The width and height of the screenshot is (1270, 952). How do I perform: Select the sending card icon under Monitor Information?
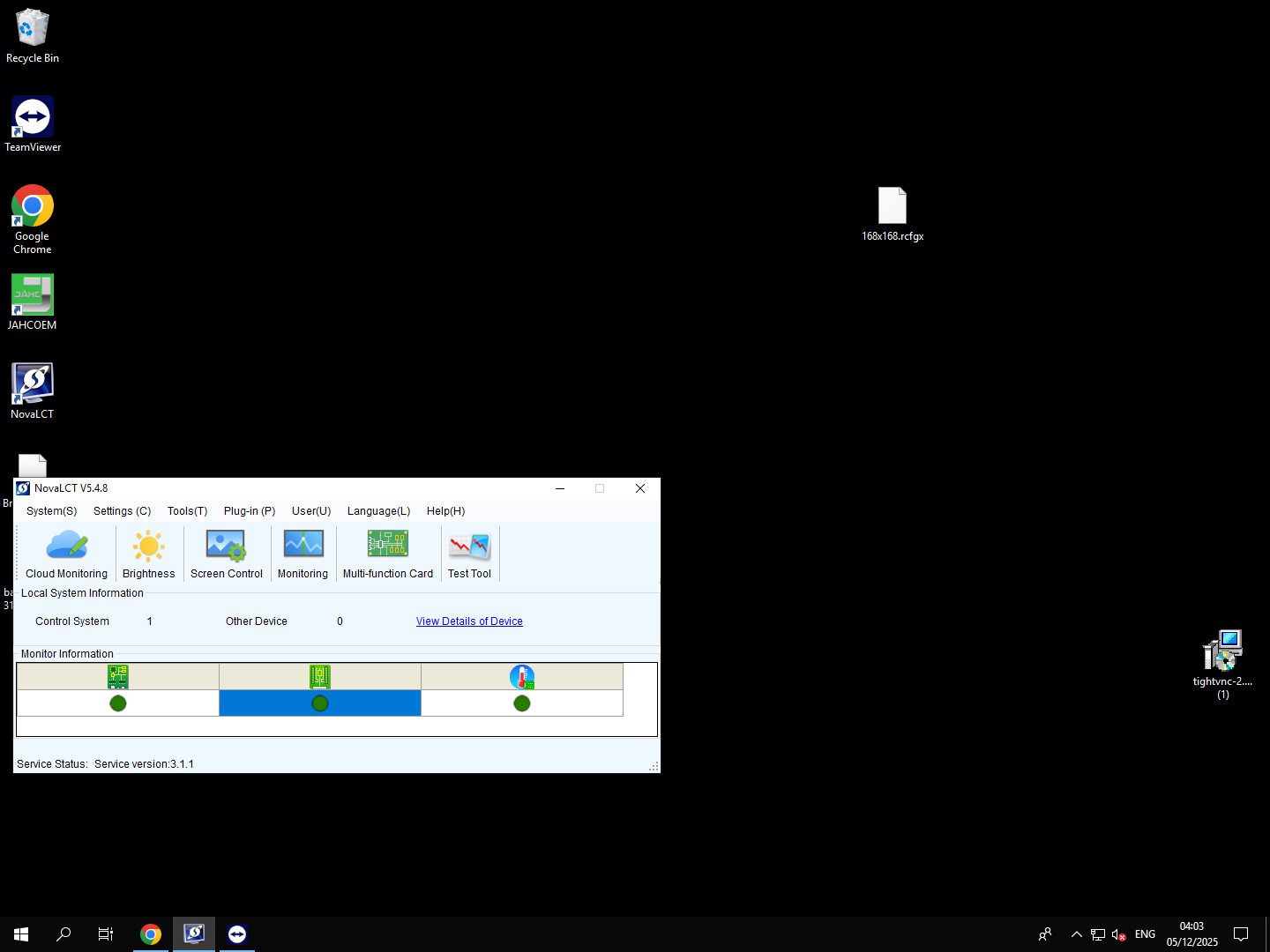(117, 677)
